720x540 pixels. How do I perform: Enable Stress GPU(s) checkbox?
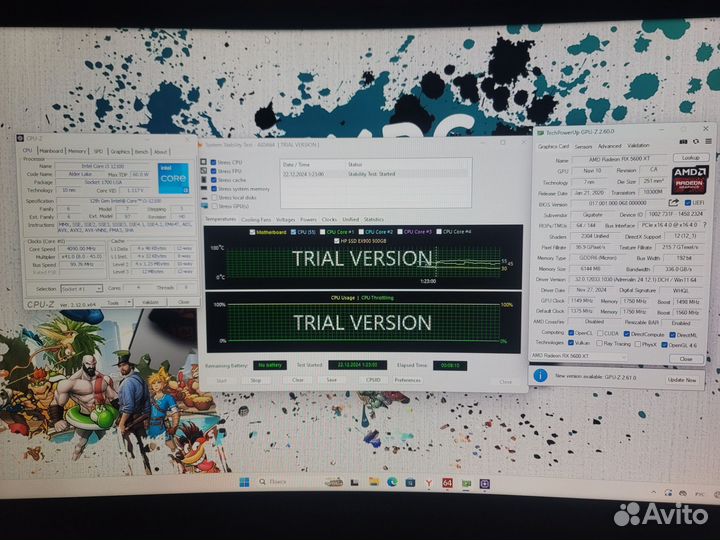coord(214,206)
